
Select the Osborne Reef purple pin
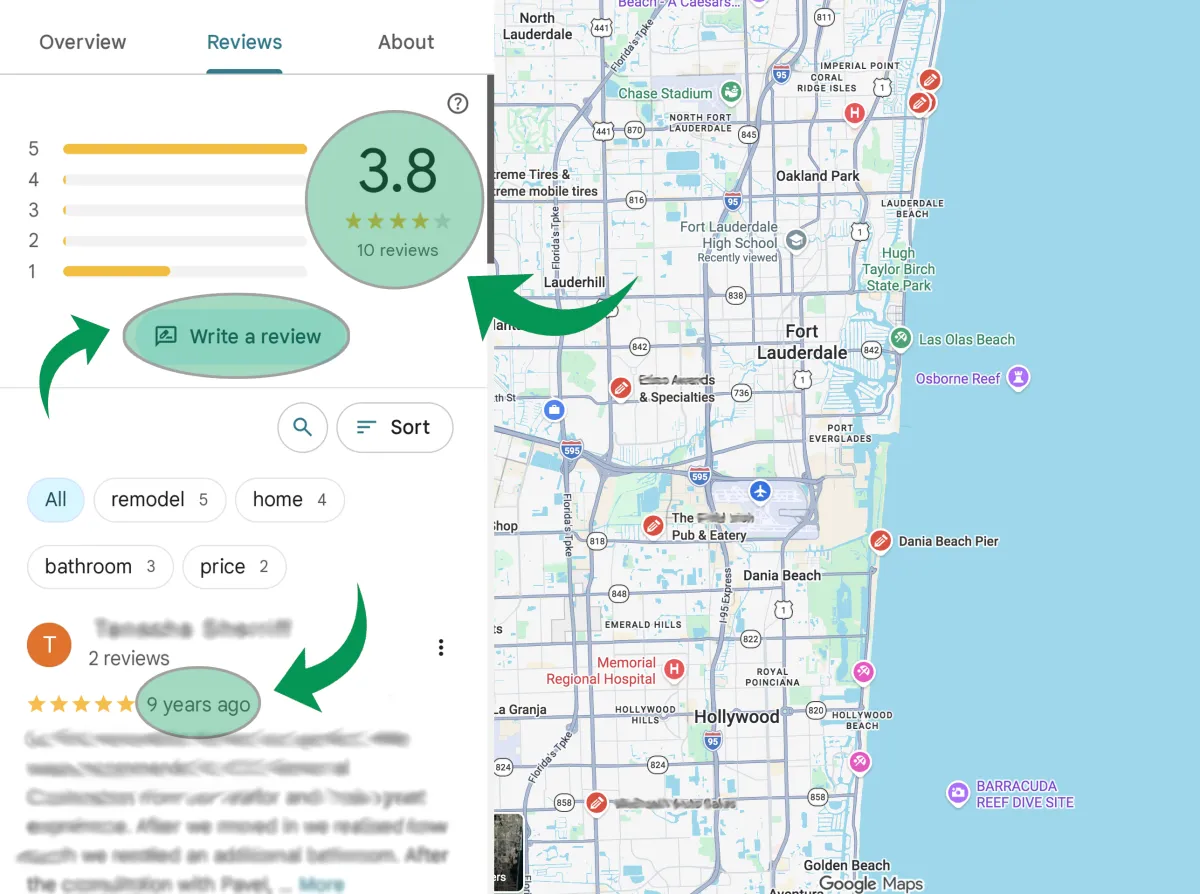(x=1019, y=378)
